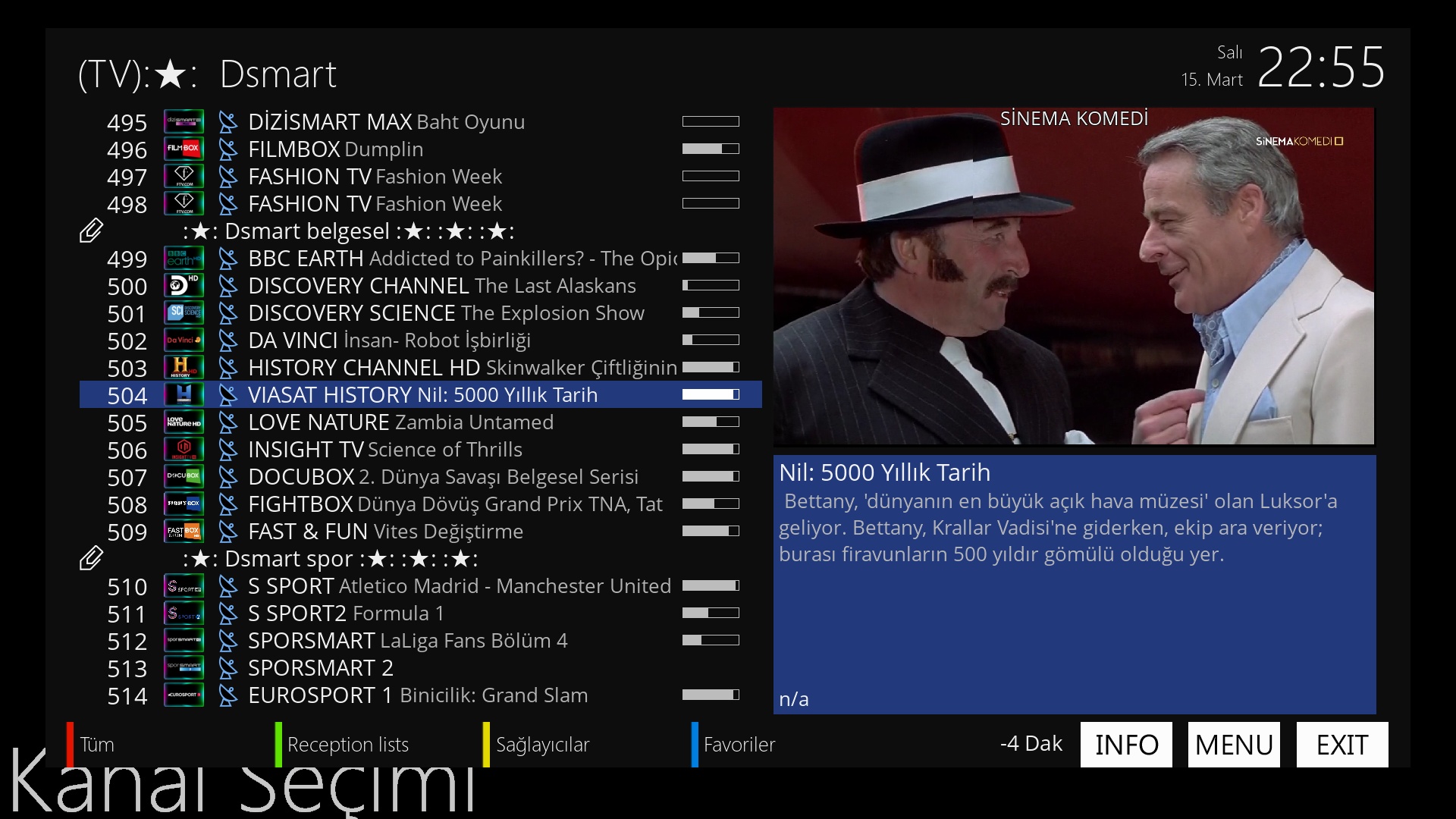
Task: Click the DISCOVERY SCIENCE progress bar
Action: 711,312
